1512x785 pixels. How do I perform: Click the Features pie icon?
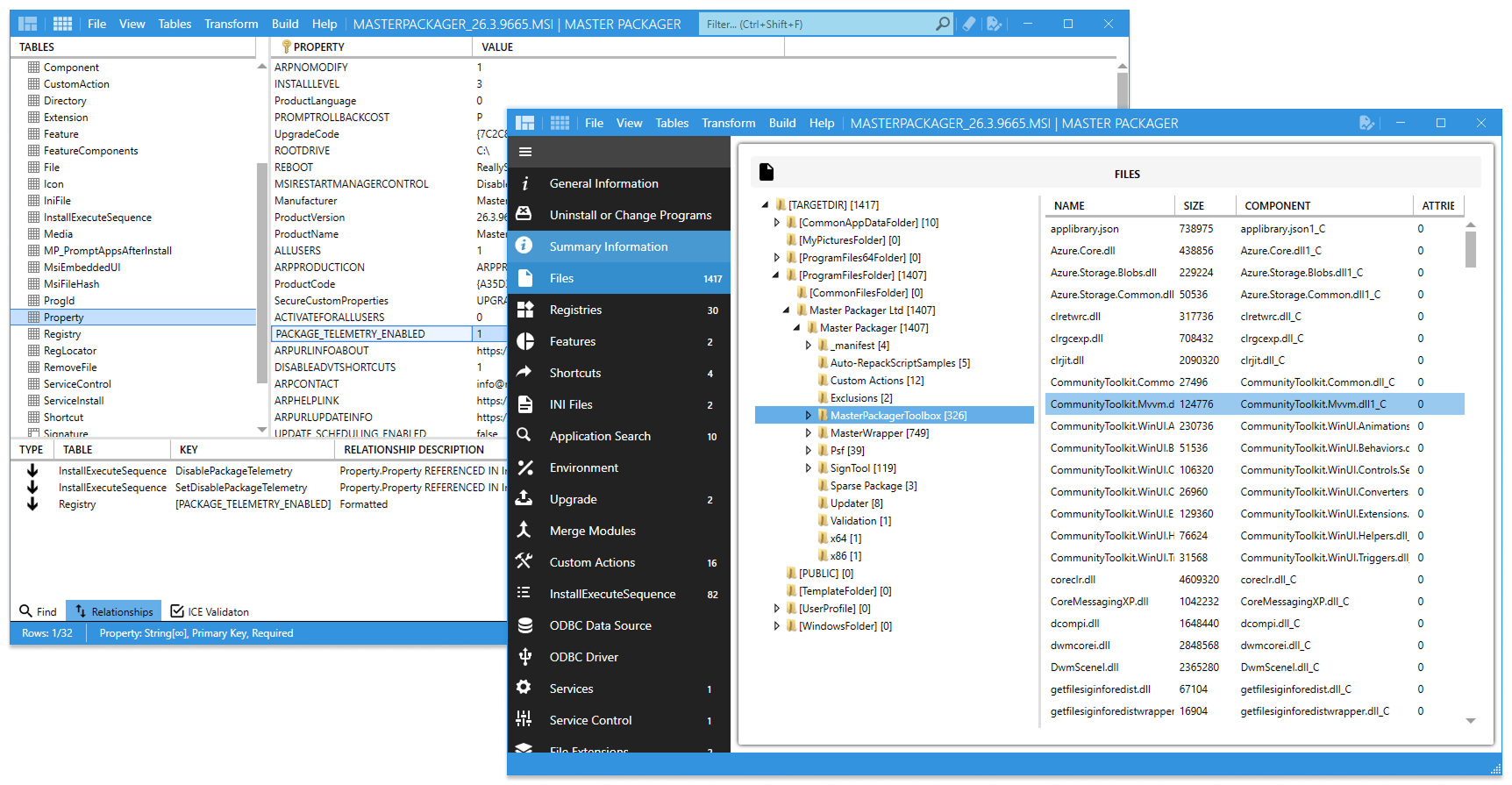pos(524,341)
